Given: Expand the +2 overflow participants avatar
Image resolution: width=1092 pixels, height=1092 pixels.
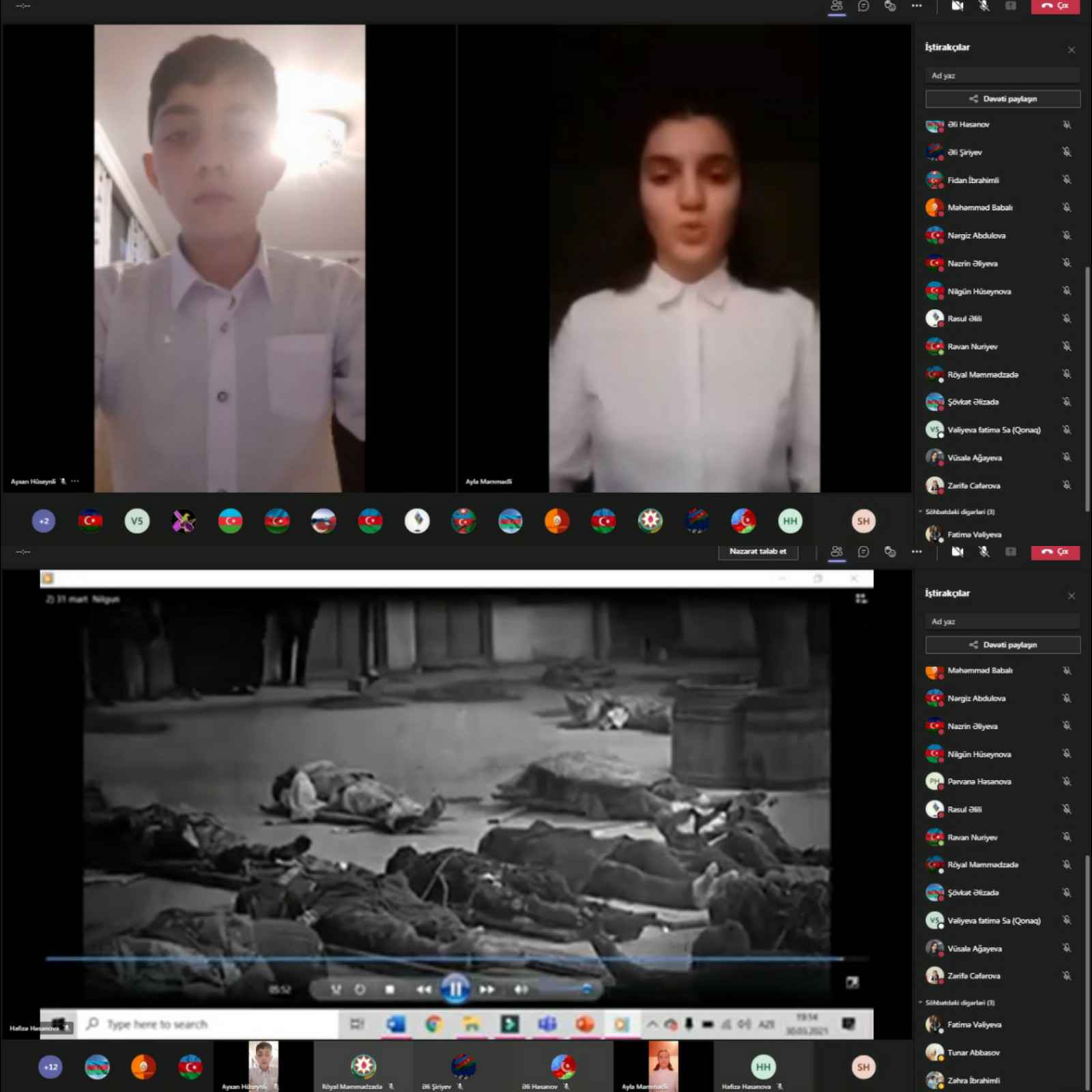Looking at the screenshot, I should (x=44, y=521).
